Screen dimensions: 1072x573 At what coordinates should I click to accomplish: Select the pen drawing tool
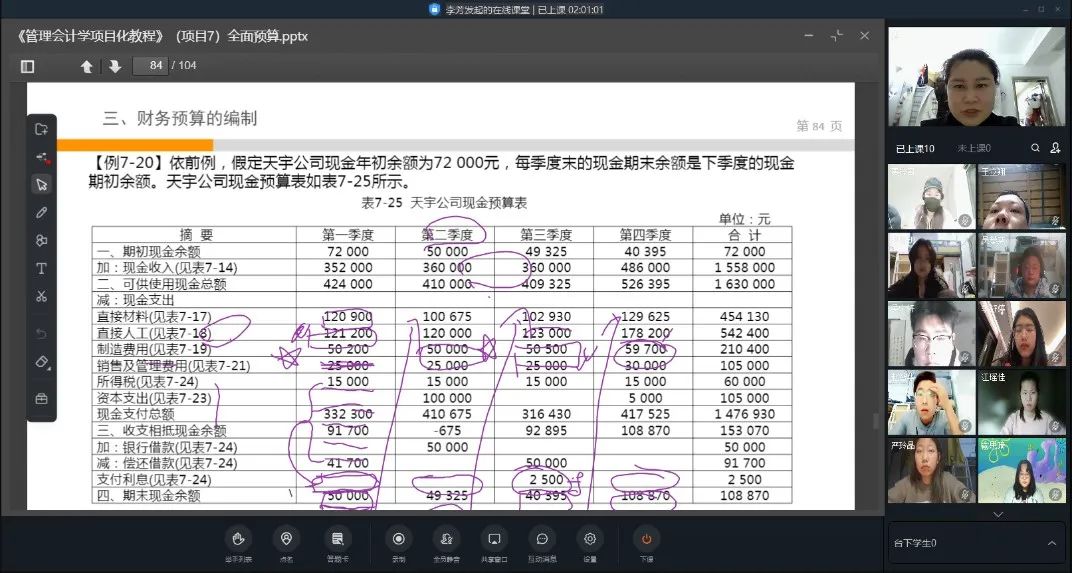[x=41, y=212]
